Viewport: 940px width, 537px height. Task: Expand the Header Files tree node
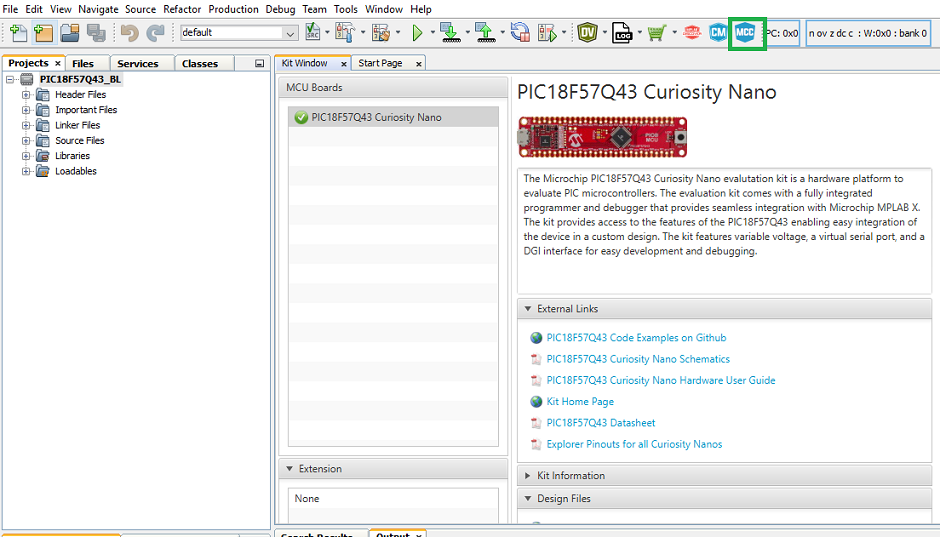(26, 95)
